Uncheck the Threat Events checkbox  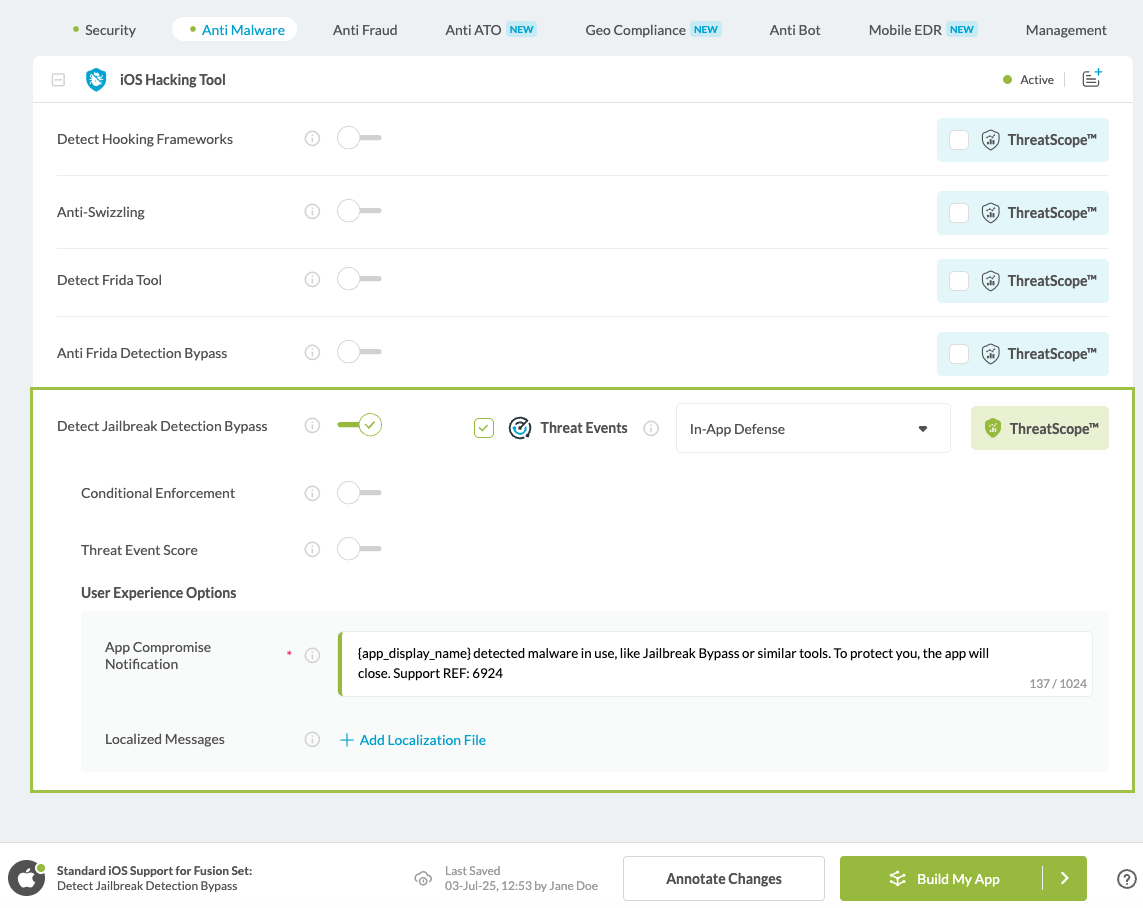(x=484, y=428)
